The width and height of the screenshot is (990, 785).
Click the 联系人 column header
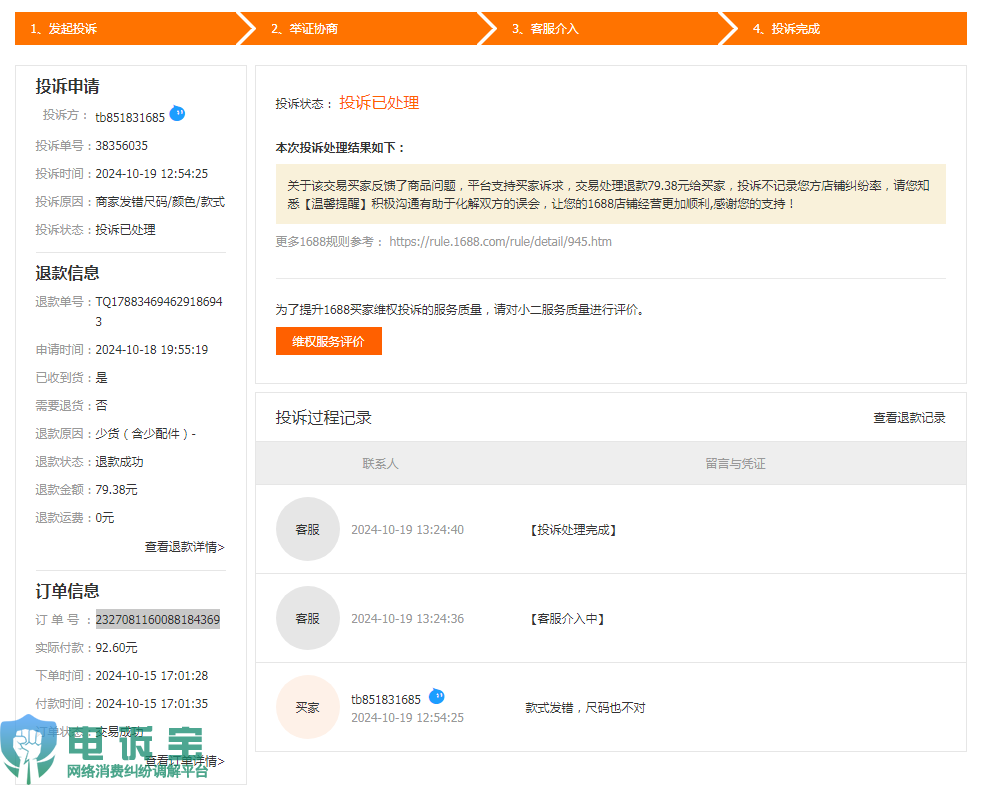pyautogui.click(x=380, y=464)
